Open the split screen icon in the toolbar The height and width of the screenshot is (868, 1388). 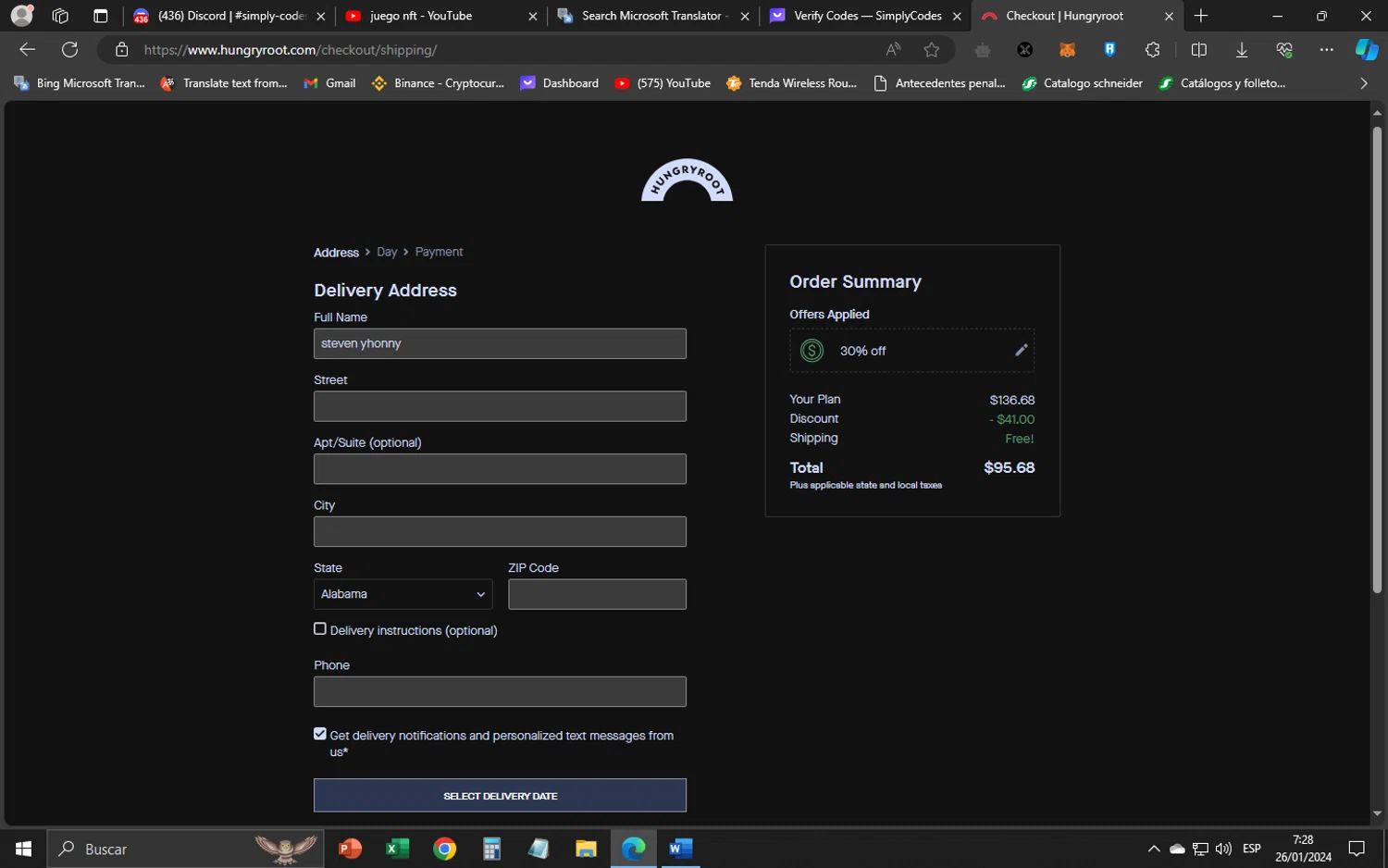[1198, 50]
